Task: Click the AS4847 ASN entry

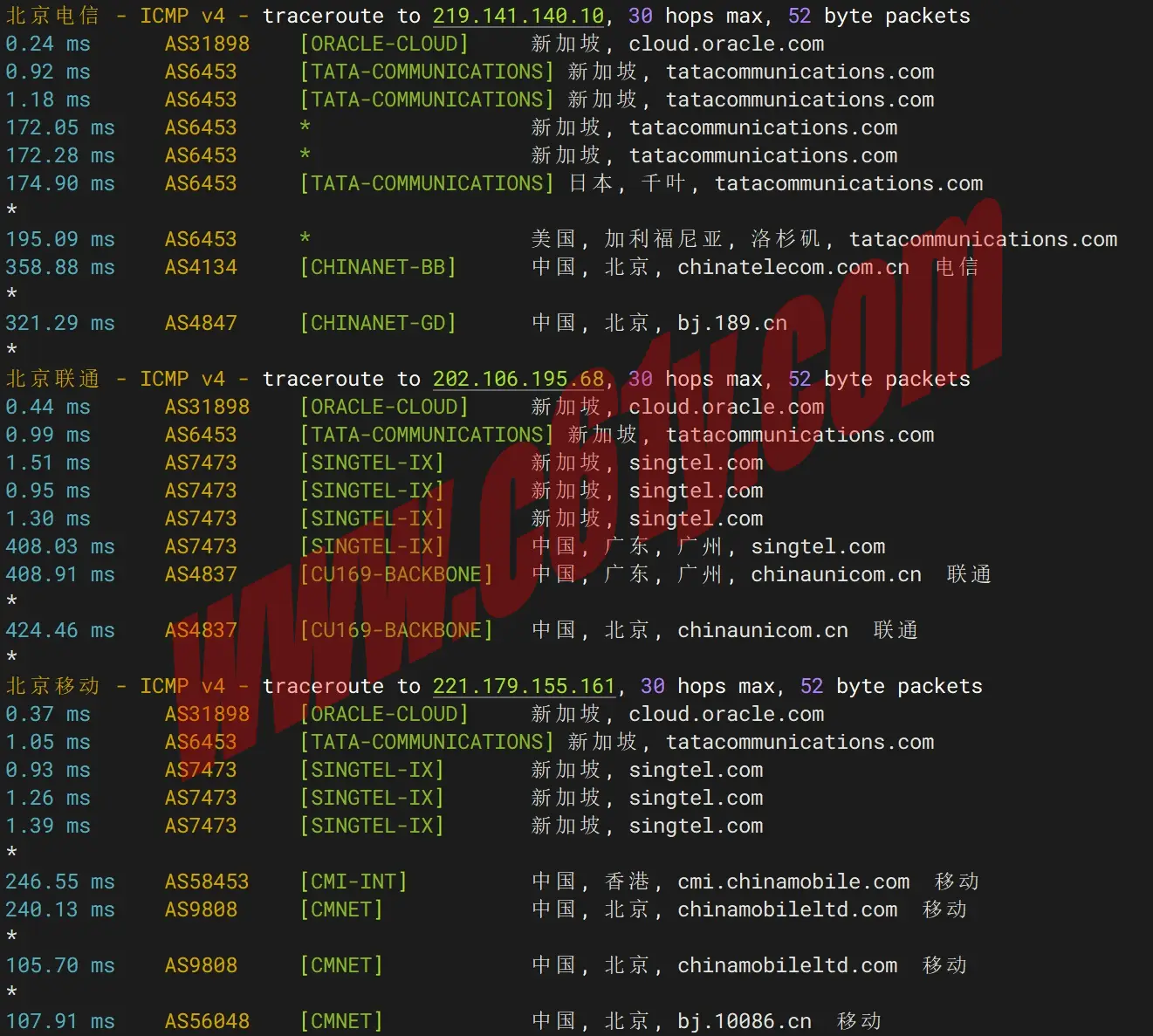Action: click(201, 323)
